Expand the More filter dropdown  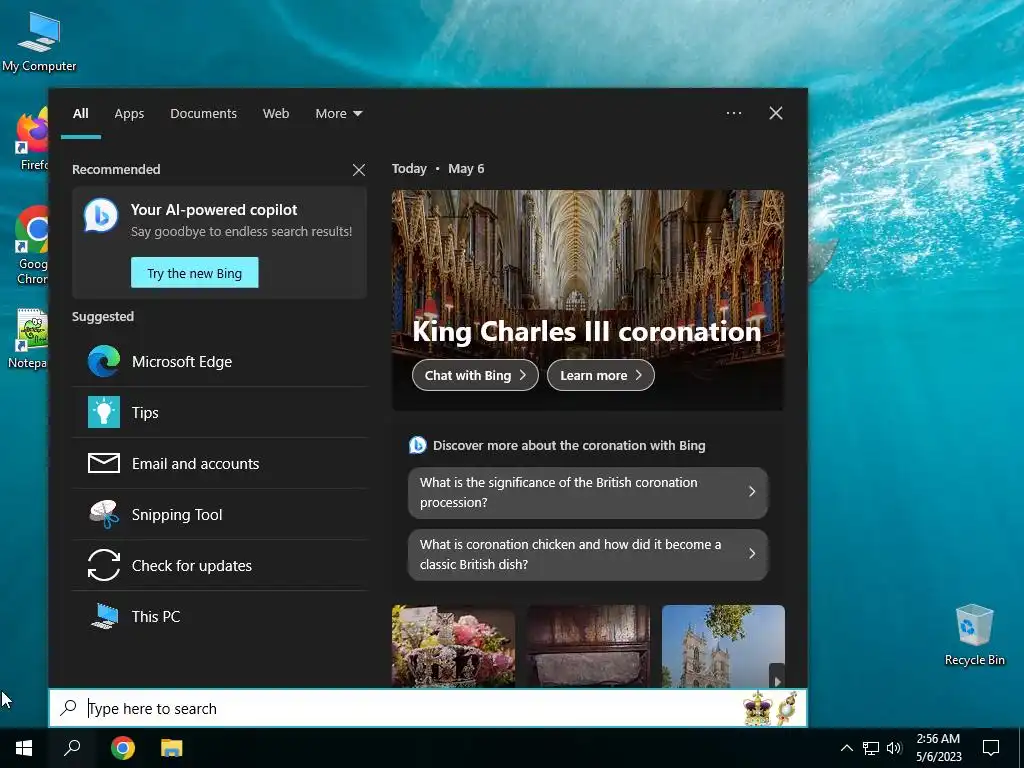(x=338, y=114)
